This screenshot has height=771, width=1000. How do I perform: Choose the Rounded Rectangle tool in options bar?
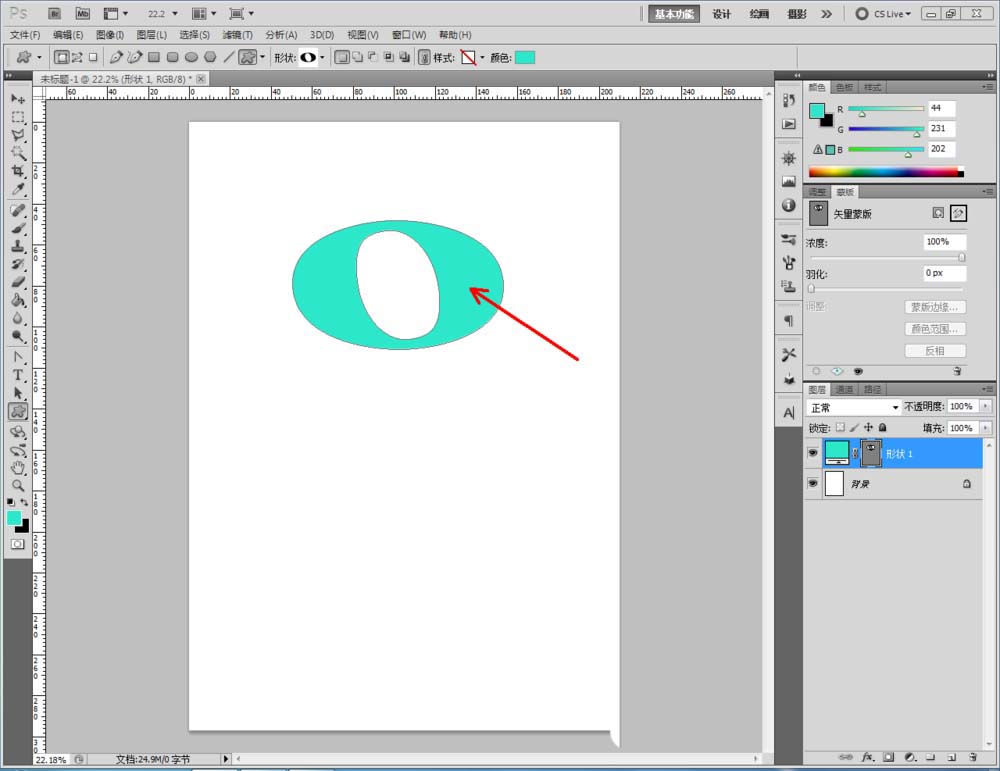(172, 57)
